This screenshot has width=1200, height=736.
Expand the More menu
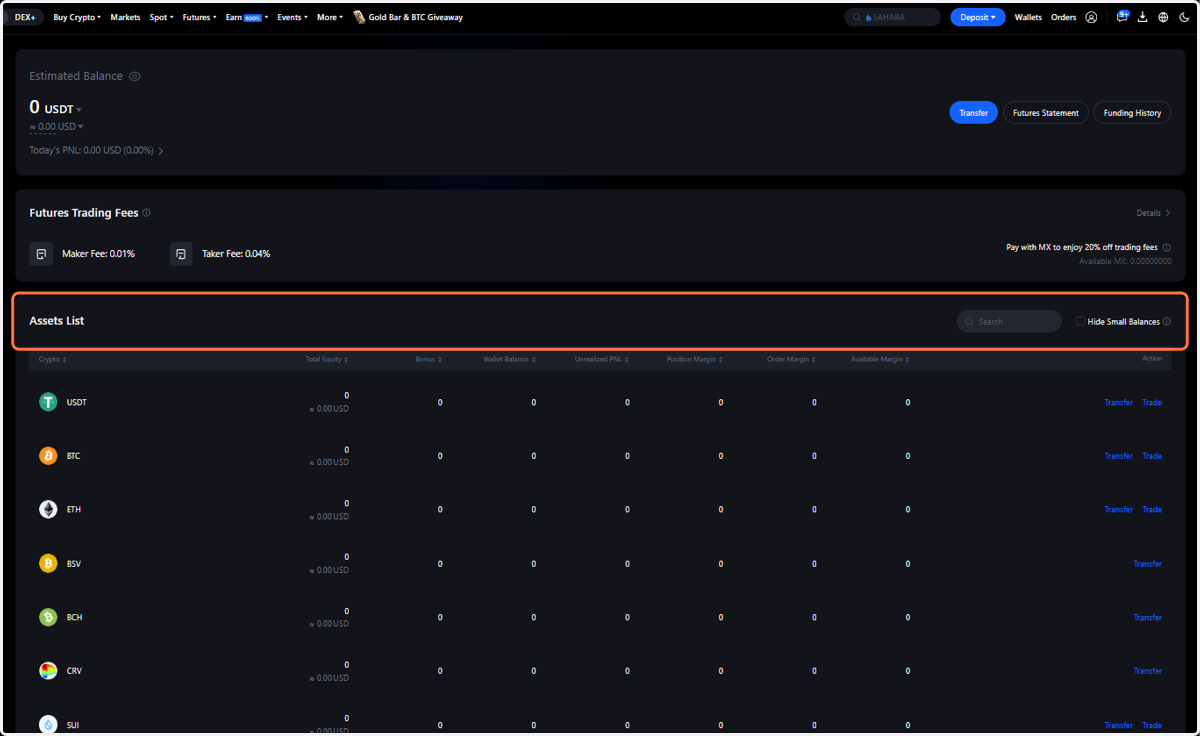pyautogui.click(x=330, y=17)
